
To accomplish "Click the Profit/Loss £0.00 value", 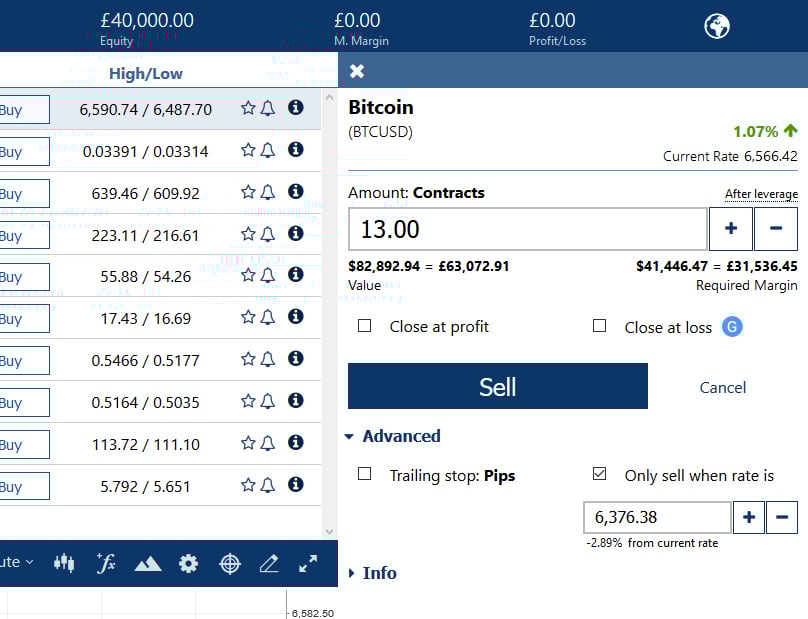I will [x=552, y=21].
